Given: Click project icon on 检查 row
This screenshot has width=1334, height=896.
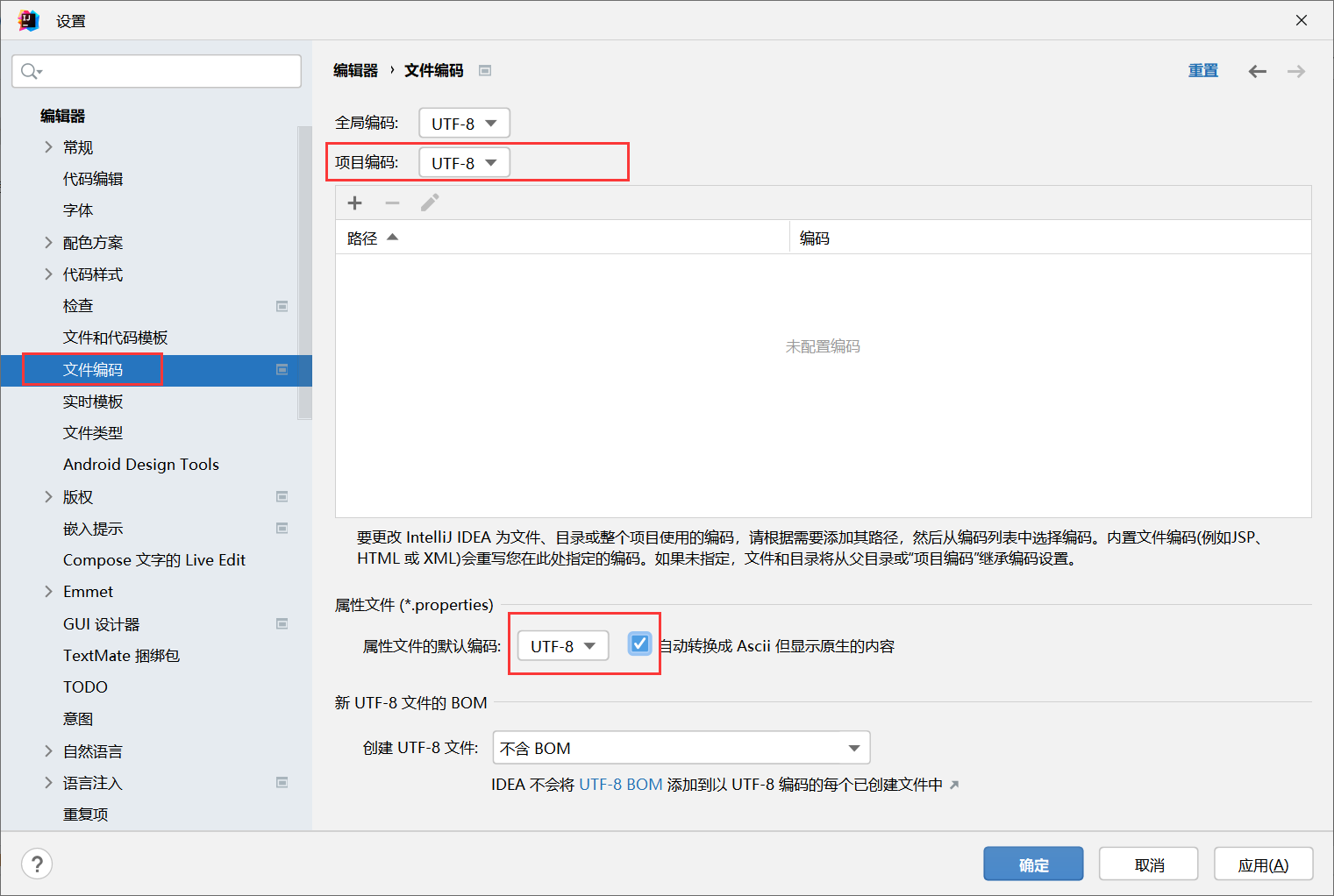Looking at the screenshot, I should point(282,306).
